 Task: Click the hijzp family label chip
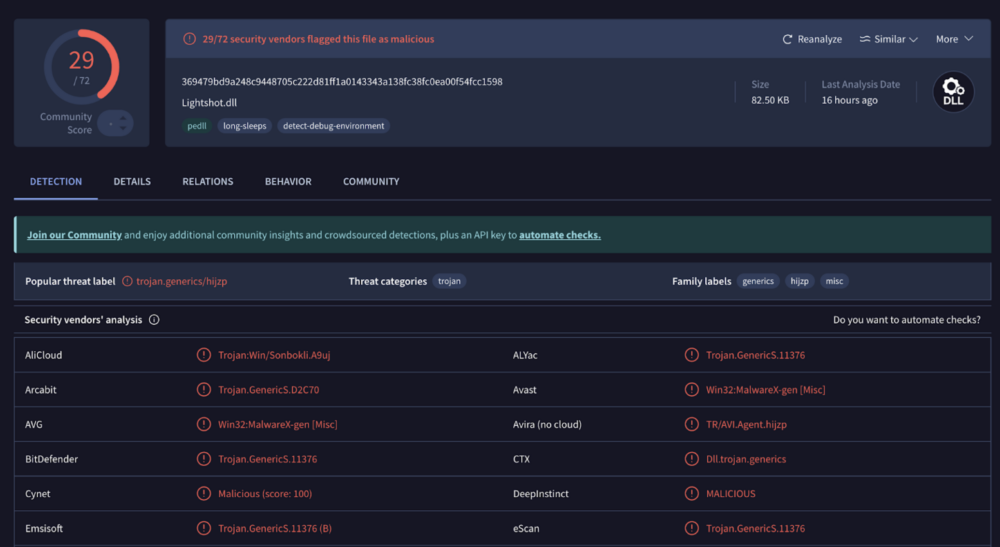pyautogui.click(x=800, y=282)
